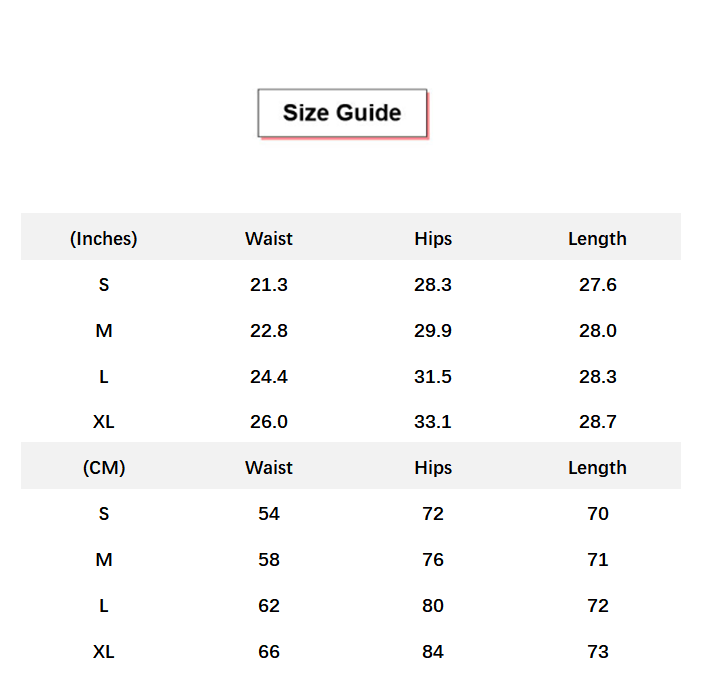Screen dimensions: 703x698
Task: Click the Size Guide button
Action: tap(342, 113)
